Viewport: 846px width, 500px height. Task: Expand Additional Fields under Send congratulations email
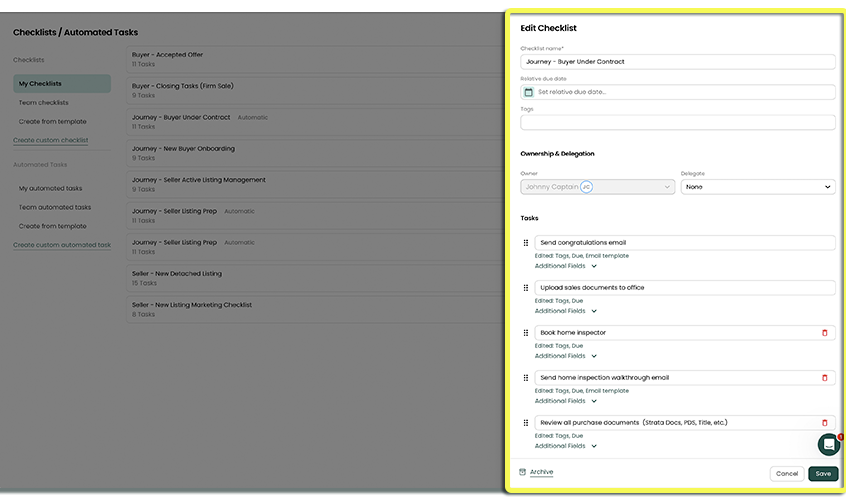point(565,266)
